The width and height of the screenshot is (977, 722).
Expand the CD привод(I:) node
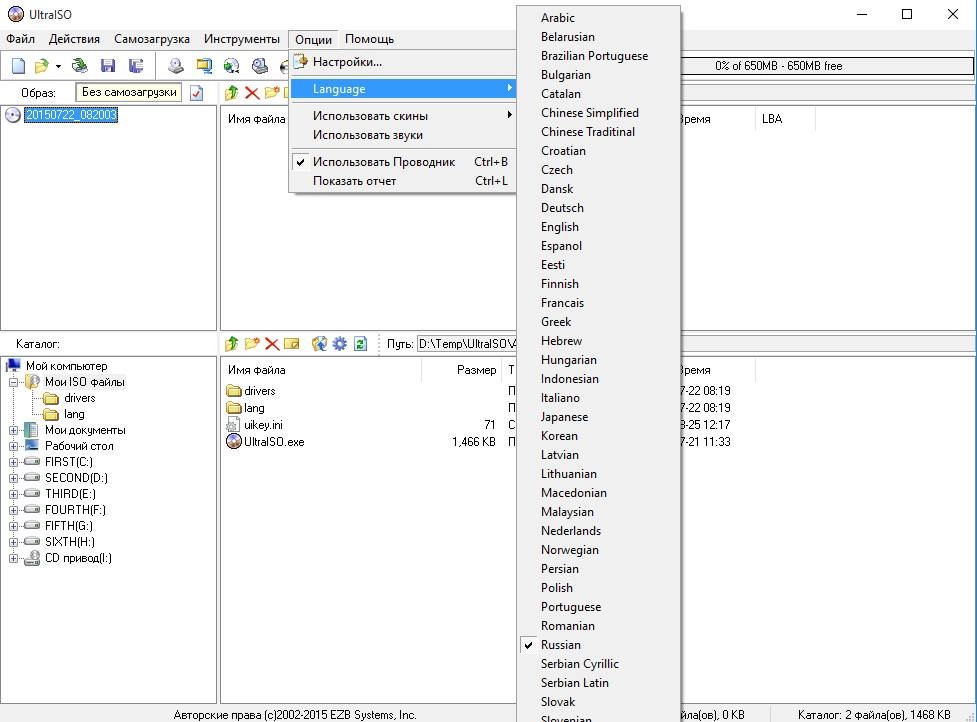tap(13, 559)
